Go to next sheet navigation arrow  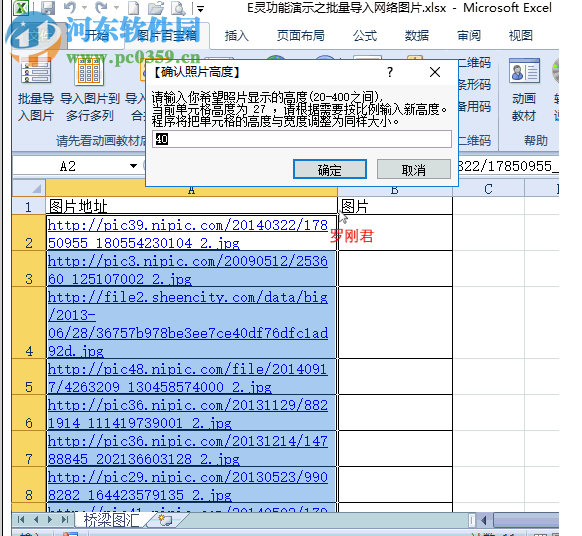point(50,520)
